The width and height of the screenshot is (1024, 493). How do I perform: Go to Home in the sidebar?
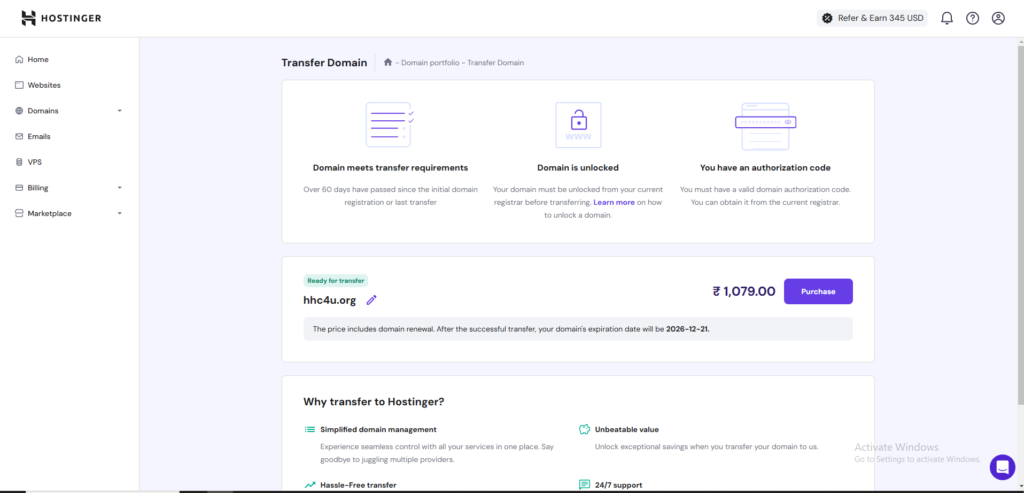click(x=38, y=59)
